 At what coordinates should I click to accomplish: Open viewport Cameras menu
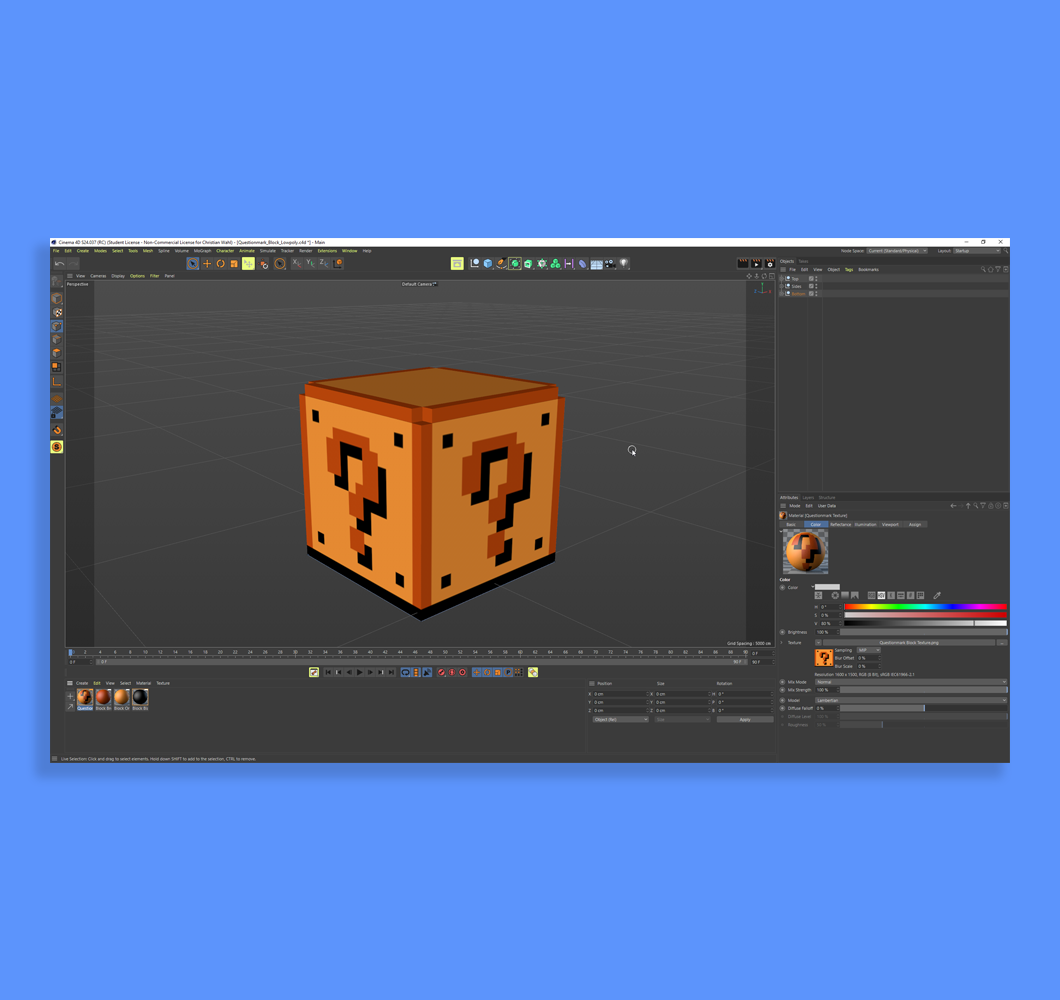click(98, 276)
